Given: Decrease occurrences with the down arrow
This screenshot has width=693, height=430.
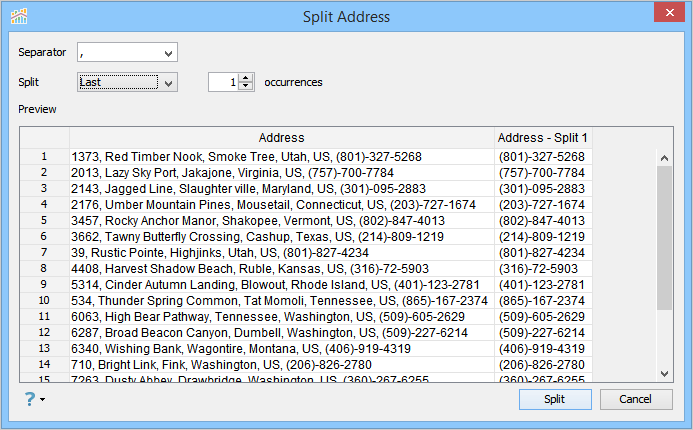Looking at the screenshot, I should pos(246,86).
